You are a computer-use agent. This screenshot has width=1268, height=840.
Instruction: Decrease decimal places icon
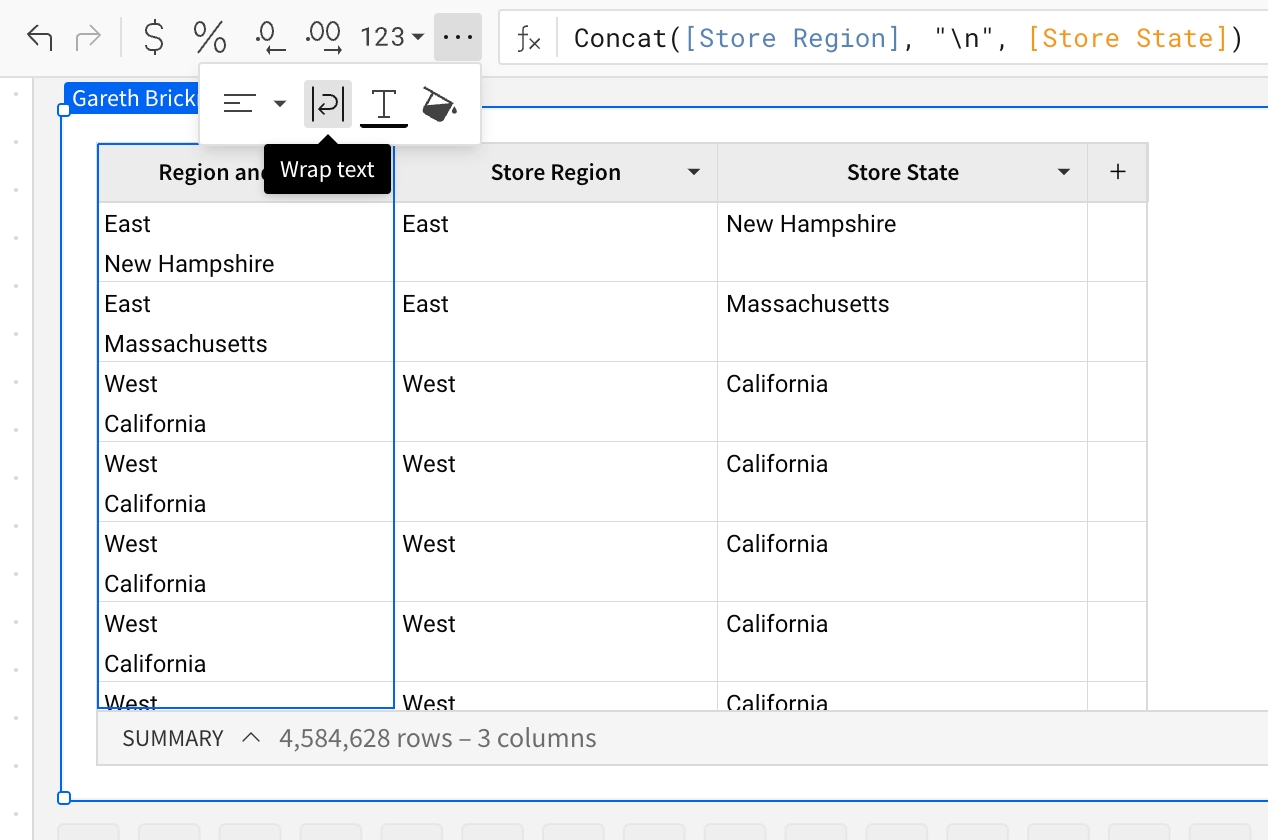269,38
